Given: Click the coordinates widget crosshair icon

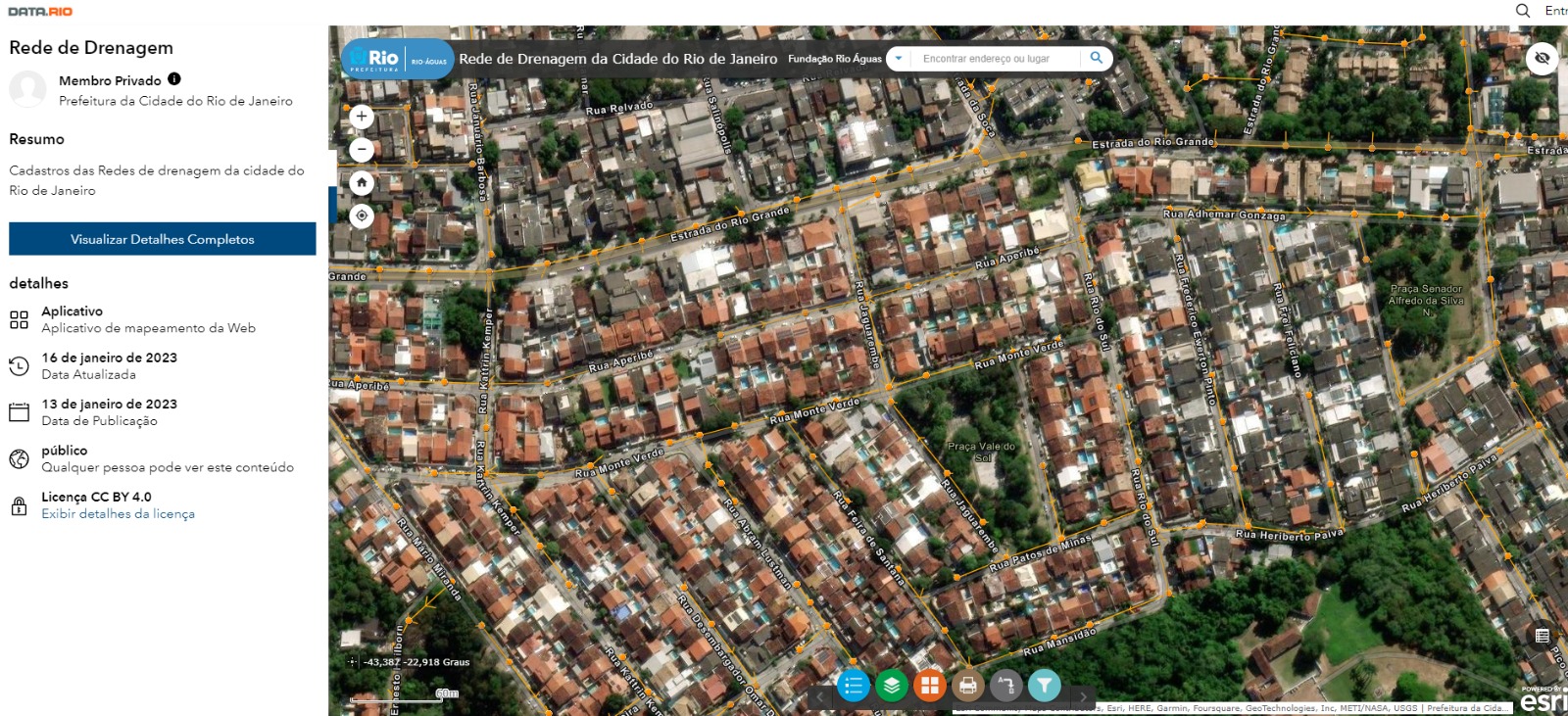Looking at the screenshot, I should 353,662.
